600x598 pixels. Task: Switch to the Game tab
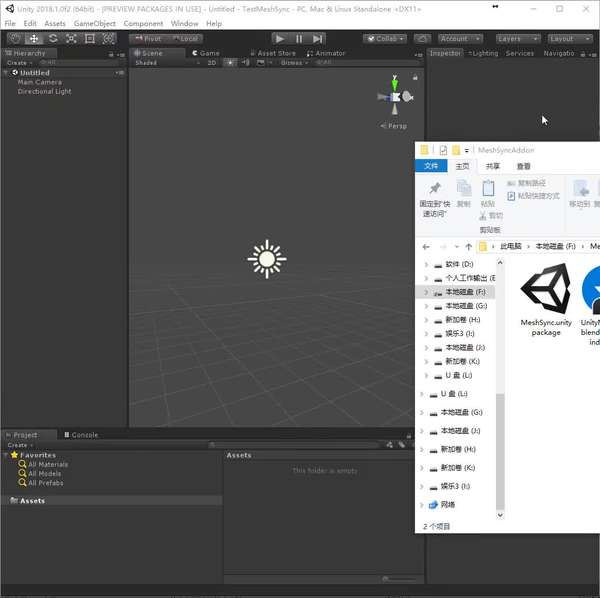(206, 53)
